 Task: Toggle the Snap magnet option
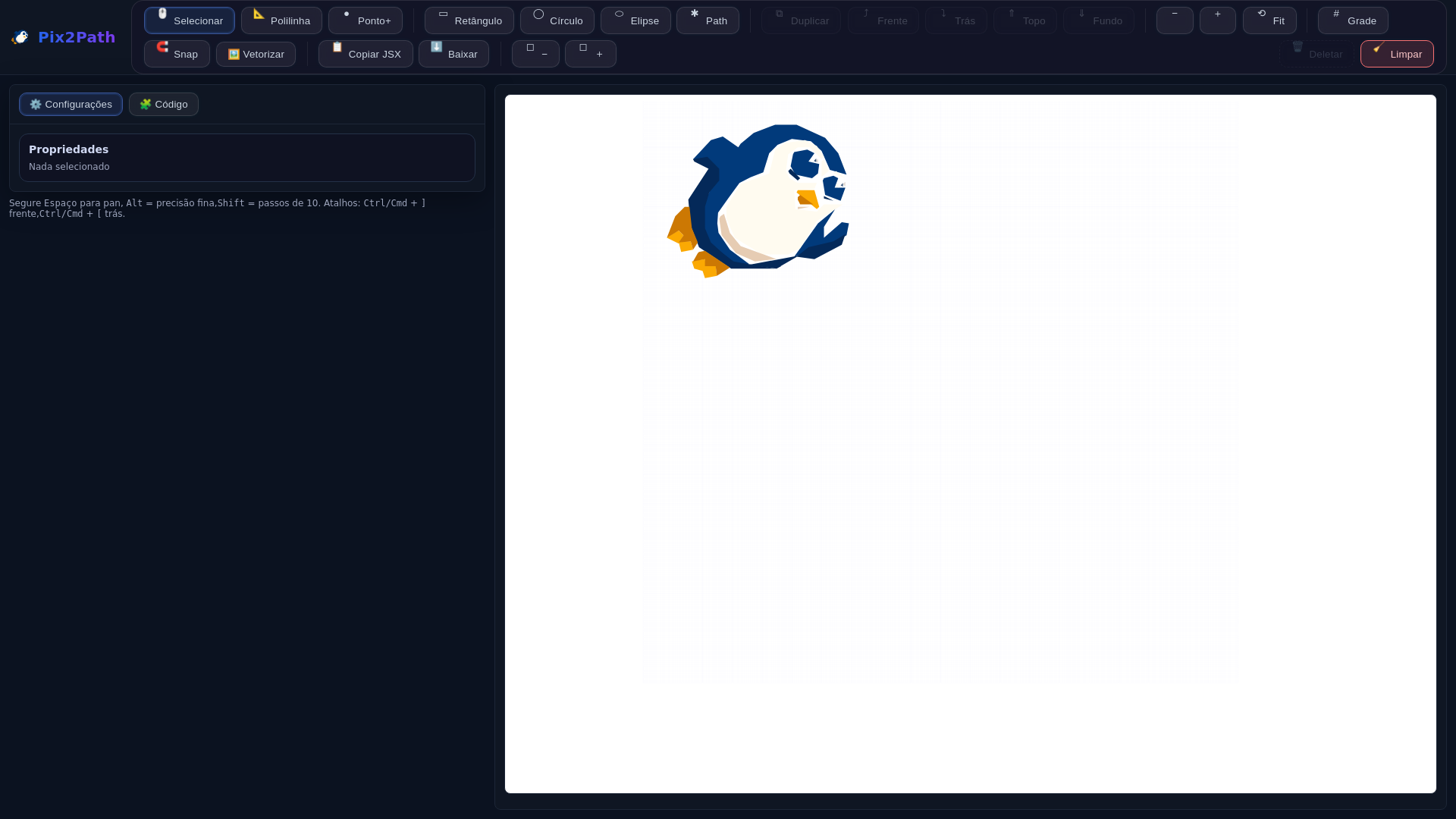pos(177,54)
